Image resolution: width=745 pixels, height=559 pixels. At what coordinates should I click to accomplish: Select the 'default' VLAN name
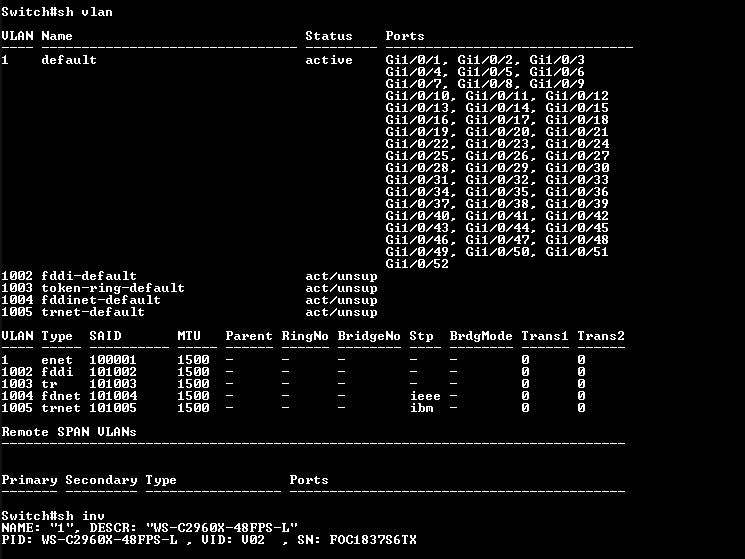69,60
